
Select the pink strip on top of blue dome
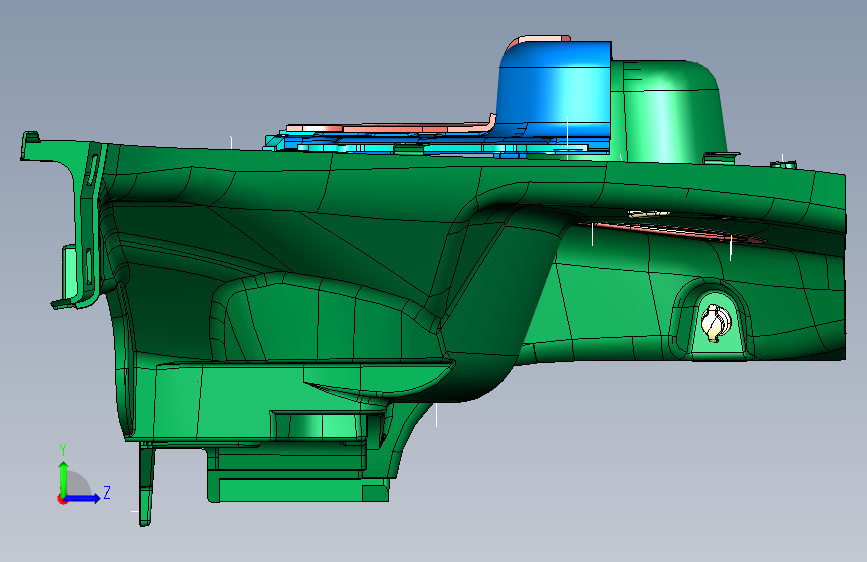(x=539, y=40)
